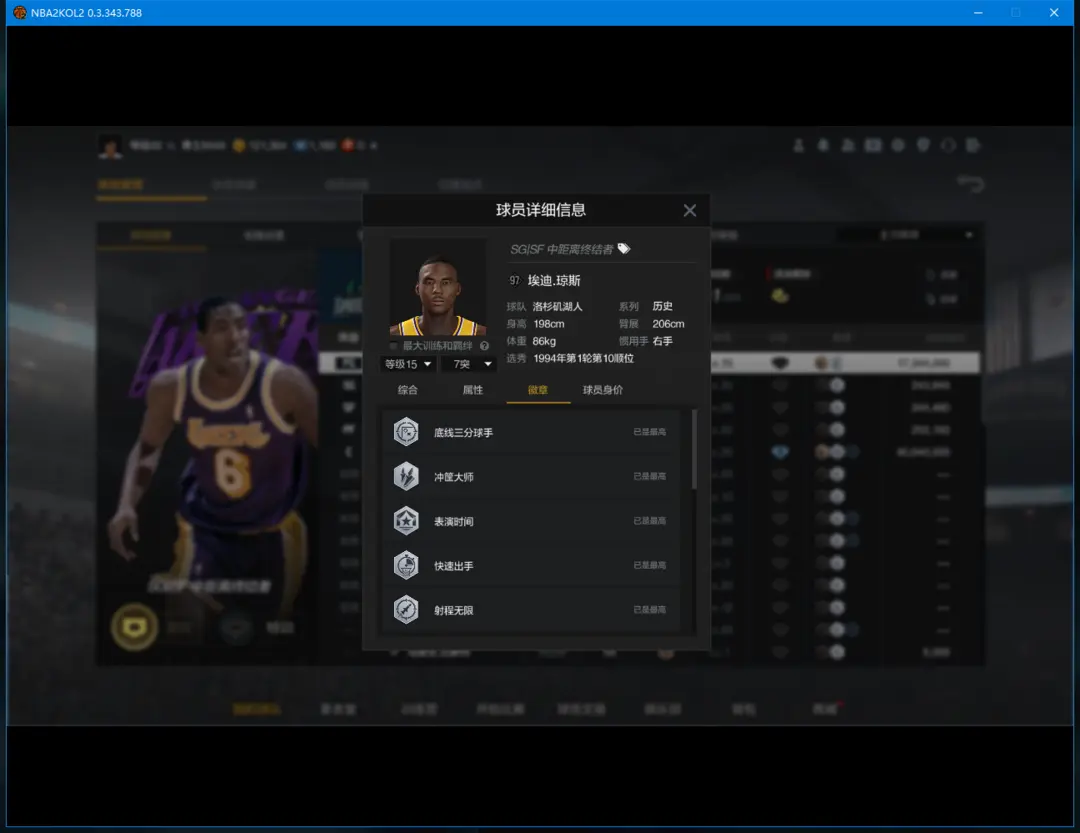Open the 7突 dropdown
Screen dimensions: 1080x833
pos(471,364)
